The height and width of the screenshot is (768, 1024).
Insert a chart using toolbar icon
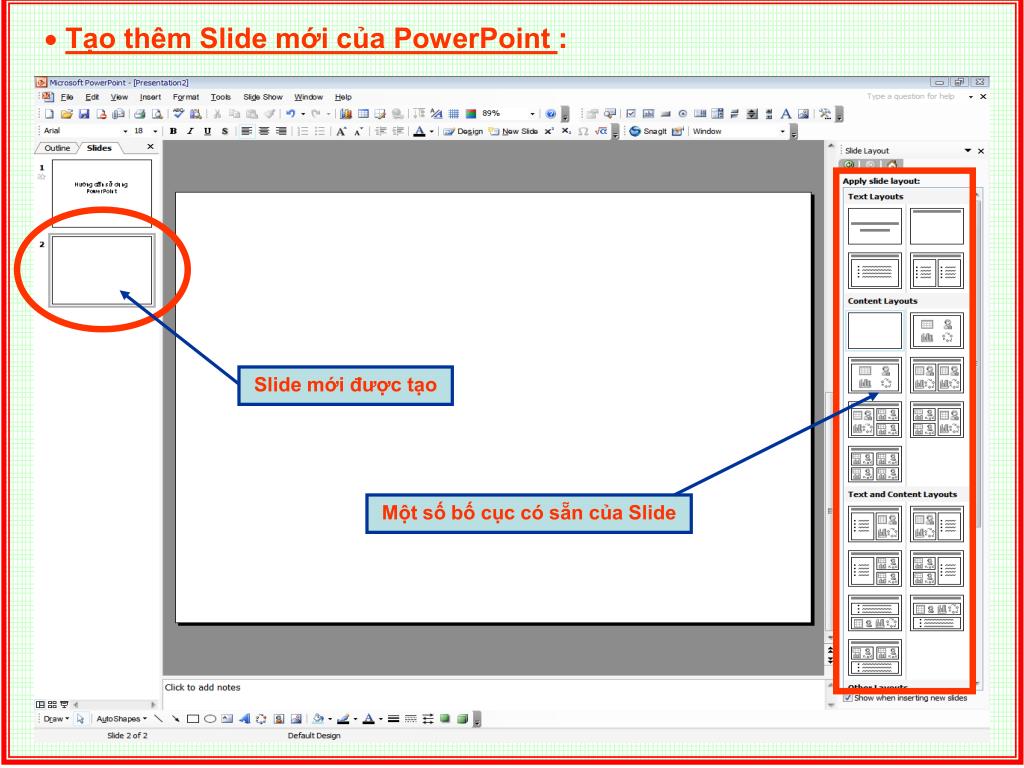click(345, 114)
